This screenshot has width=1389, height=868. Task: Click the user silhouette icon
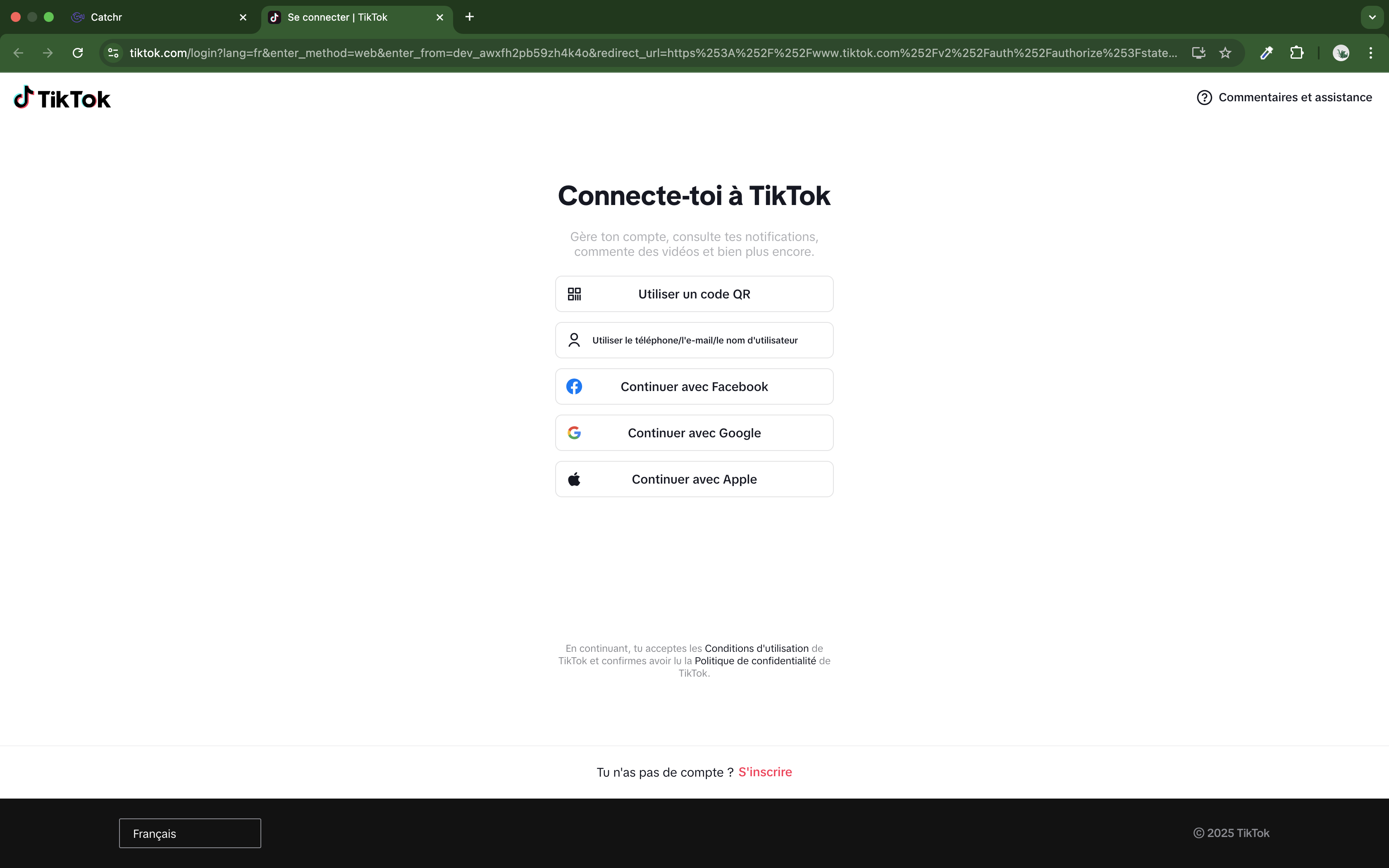click(574, 341)
